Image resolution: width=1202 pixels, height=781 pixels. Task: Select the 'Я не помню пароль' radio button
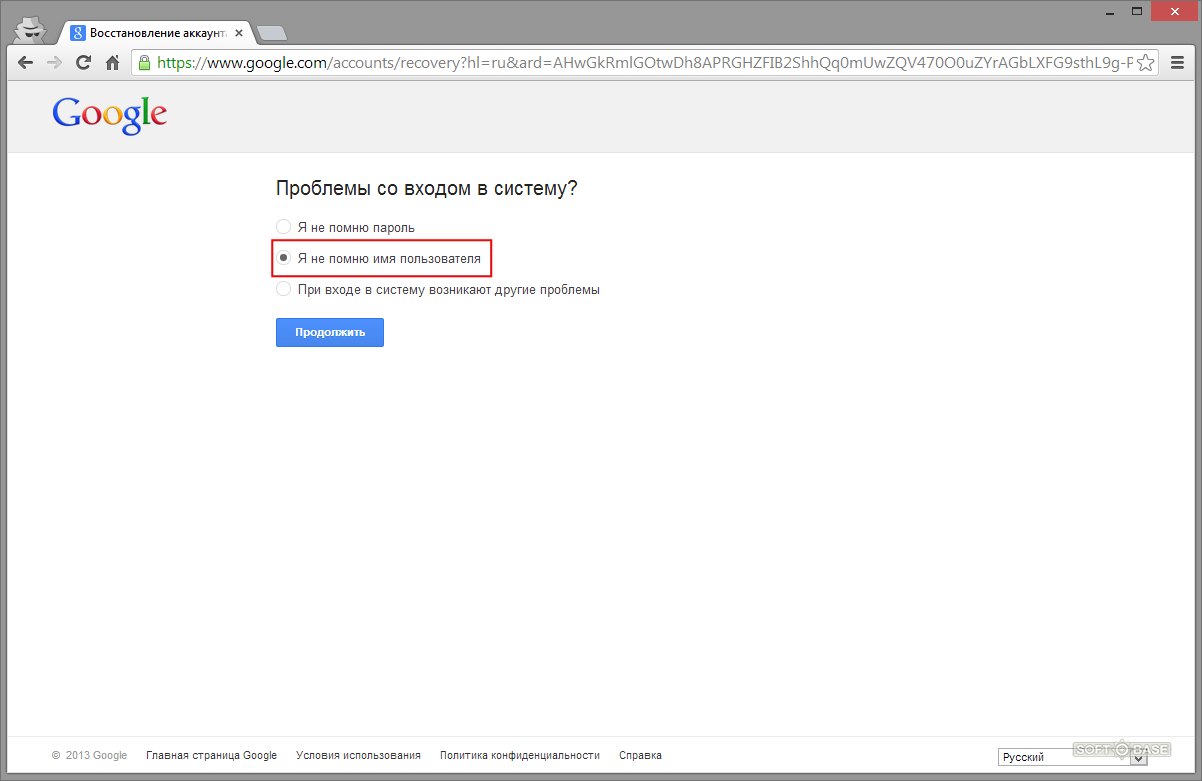click(284, 227)
